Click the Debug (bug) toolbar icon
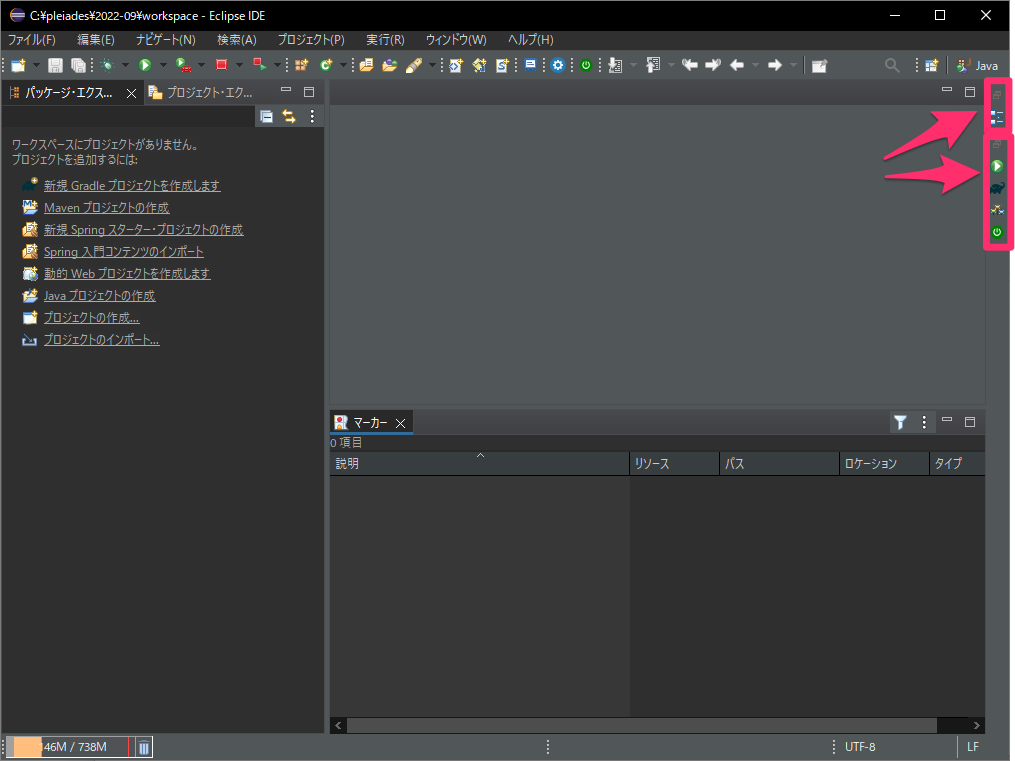This screenshot has width=1015, height=761. [107, 65]
